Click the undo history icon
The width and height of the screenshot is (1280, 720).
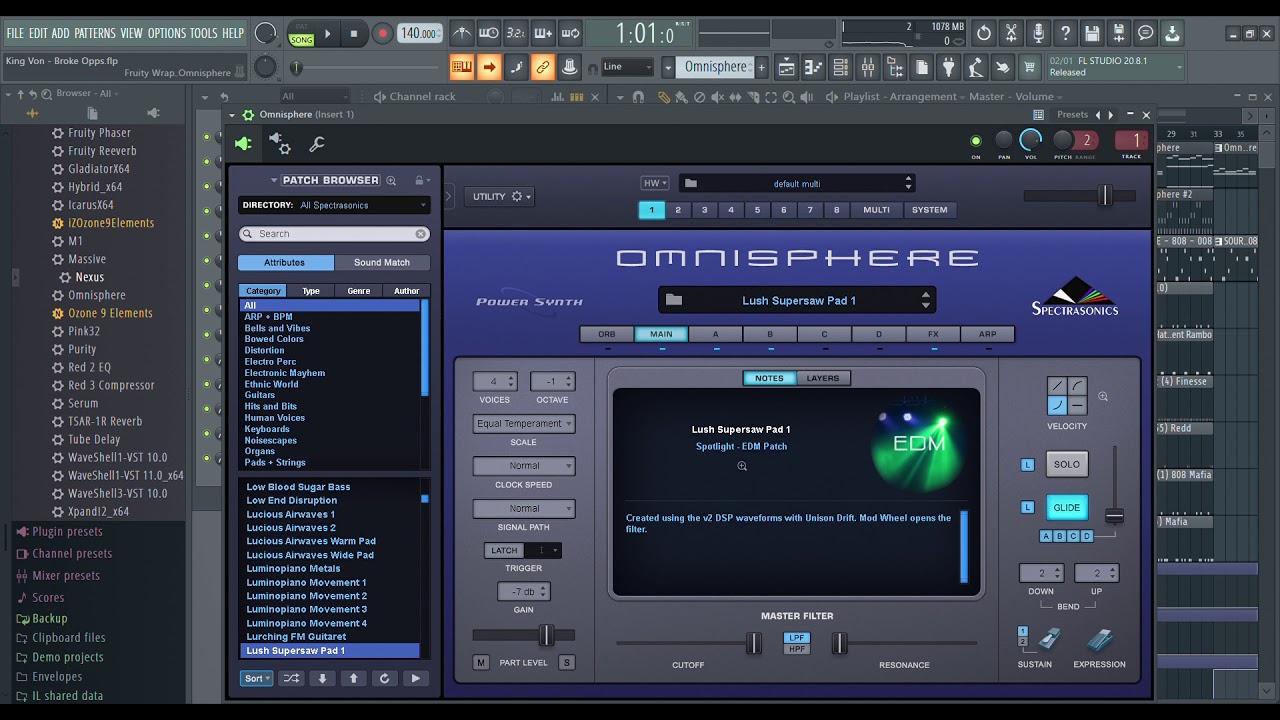pyautogui.click(x=984, y=33)
